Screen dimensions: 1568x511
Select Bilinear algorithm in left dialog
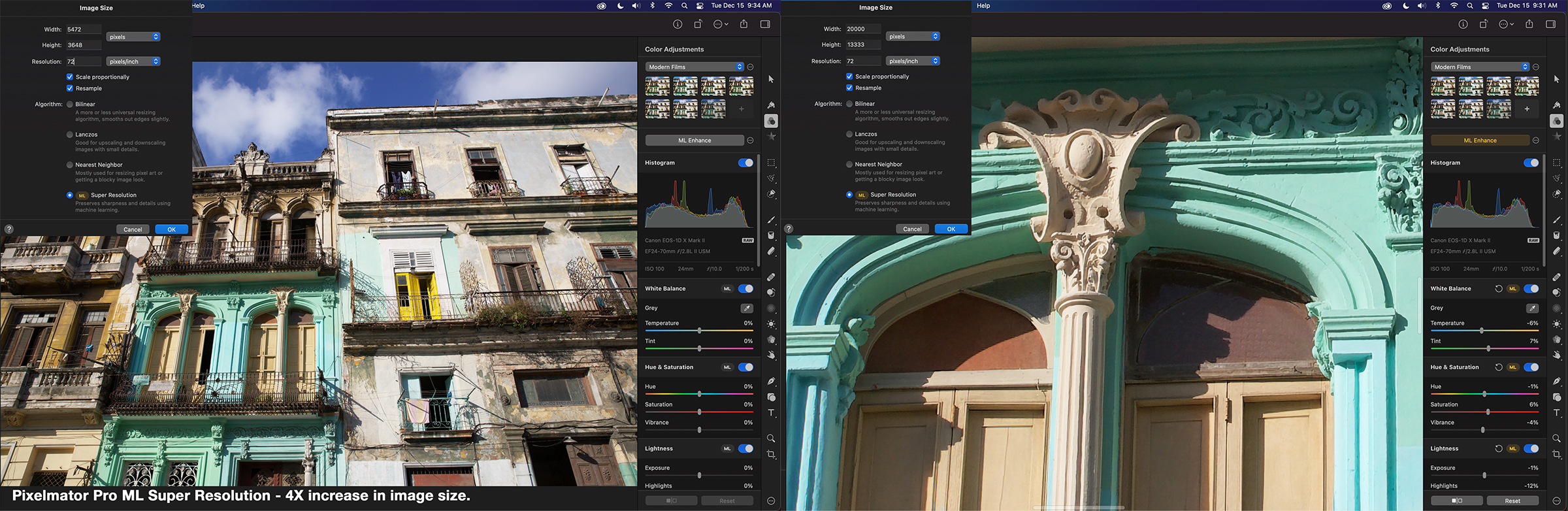tap(70, 105)
